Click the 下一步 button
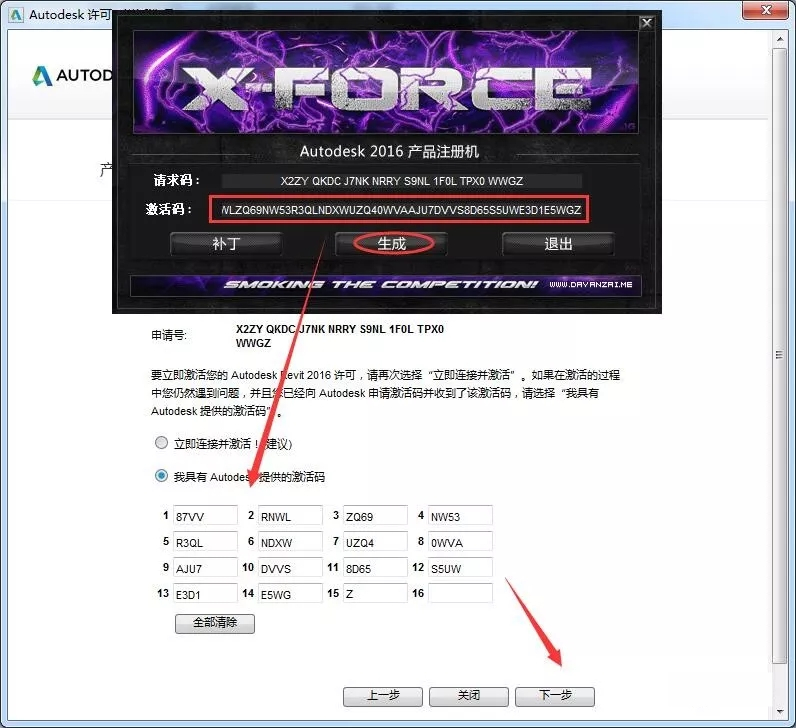 pos(555,697)
